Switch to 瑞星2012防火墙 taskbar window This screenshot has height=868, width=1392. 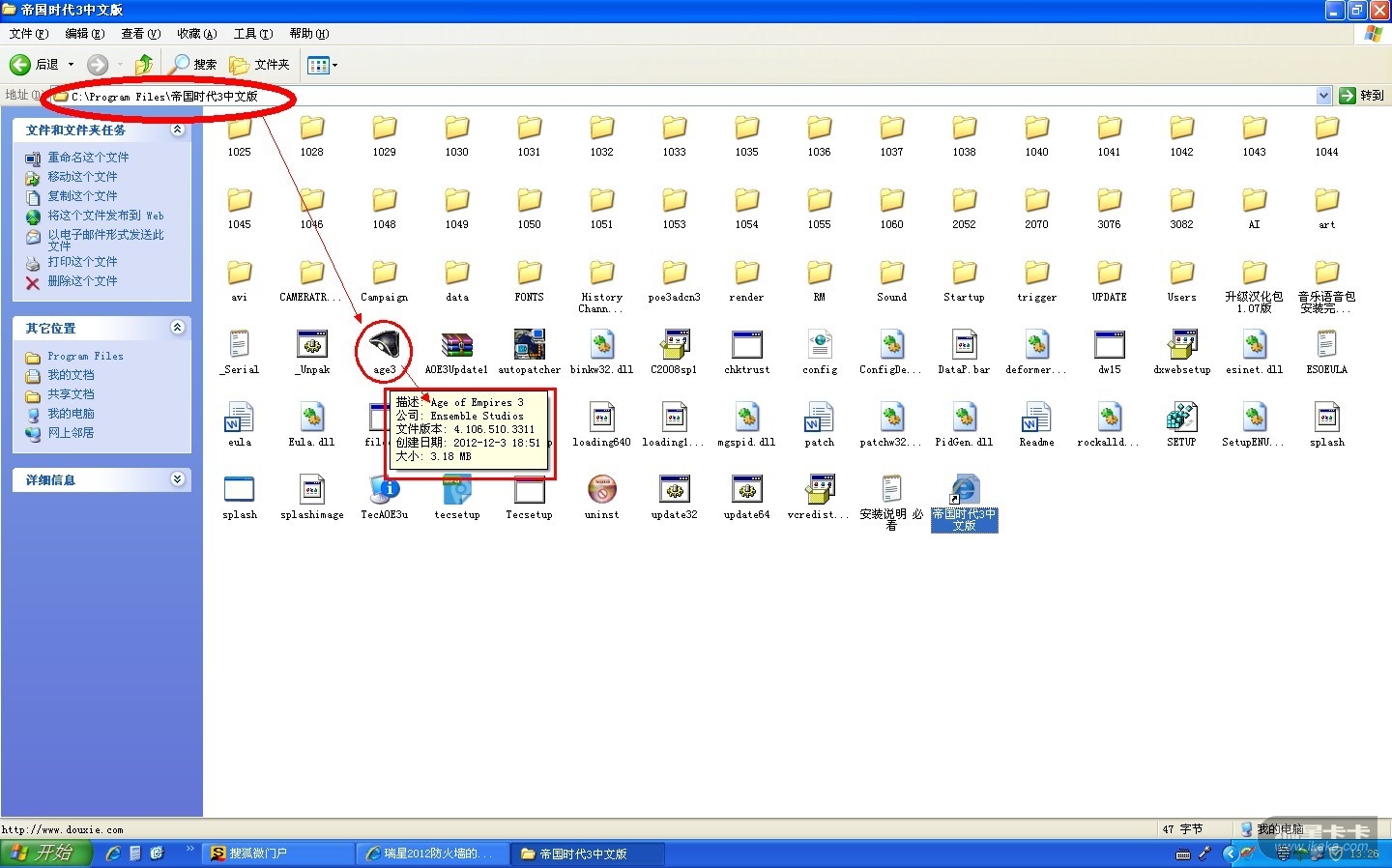(433, 854)
